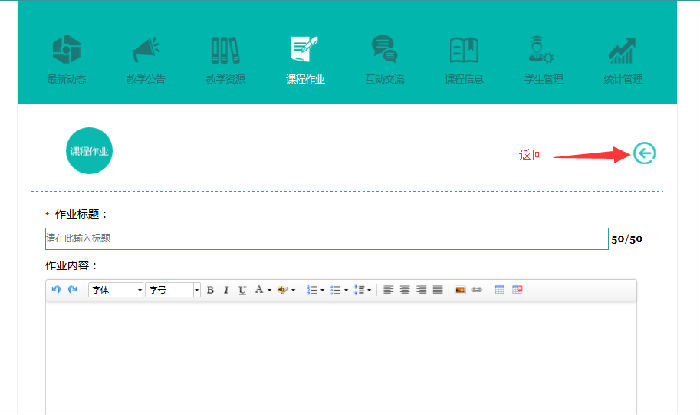The image size is (700, 415).
Task: Insert an image via toolbar icon
Action: pyautogui.click(x=460, y=290)
